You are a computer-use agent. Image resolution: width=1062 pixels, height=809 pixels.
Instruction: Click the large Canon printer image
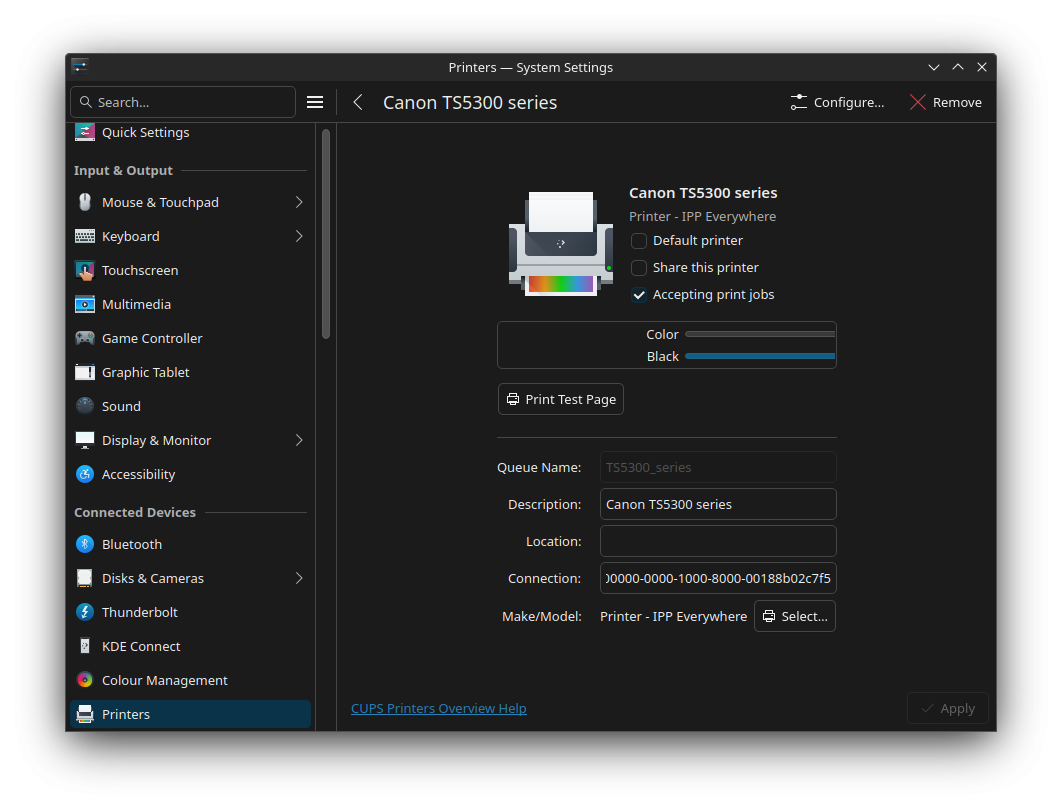[x=561, y=244]
